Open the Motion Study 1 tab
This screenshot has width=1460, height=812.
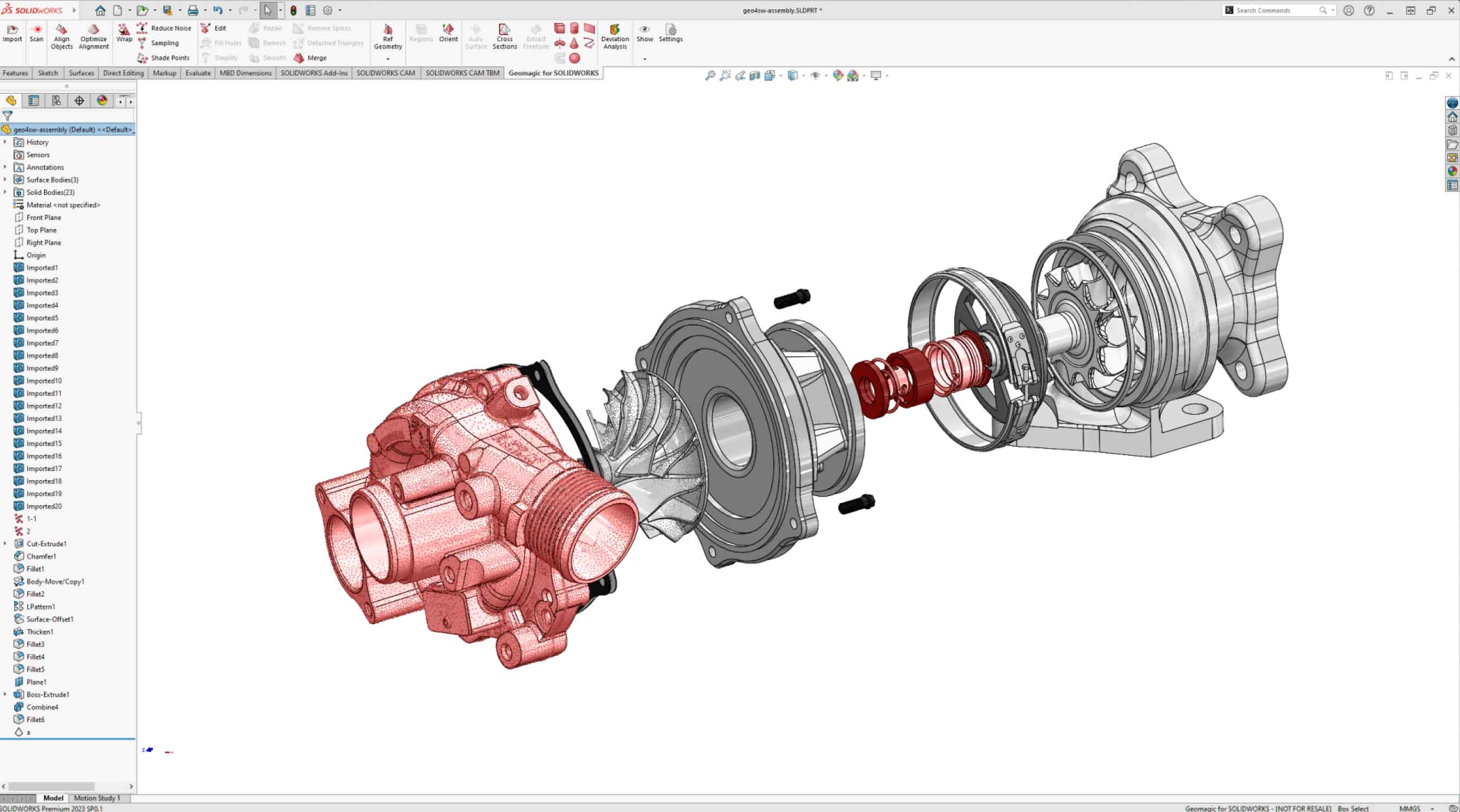[x=97, y=798]
